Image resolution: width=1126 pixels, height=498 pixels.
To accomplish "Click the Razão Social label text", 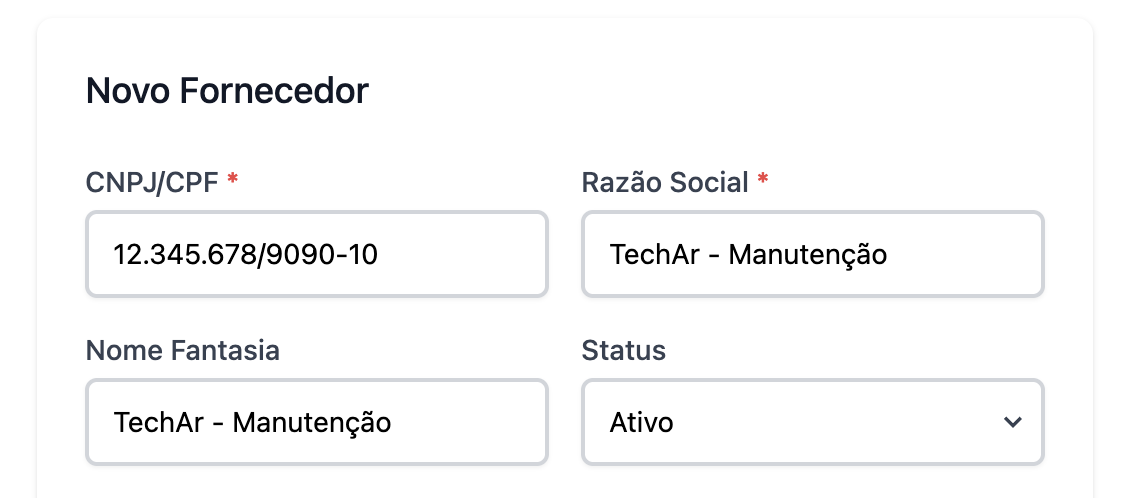I will pyautogui.click(x=665, y=183).
